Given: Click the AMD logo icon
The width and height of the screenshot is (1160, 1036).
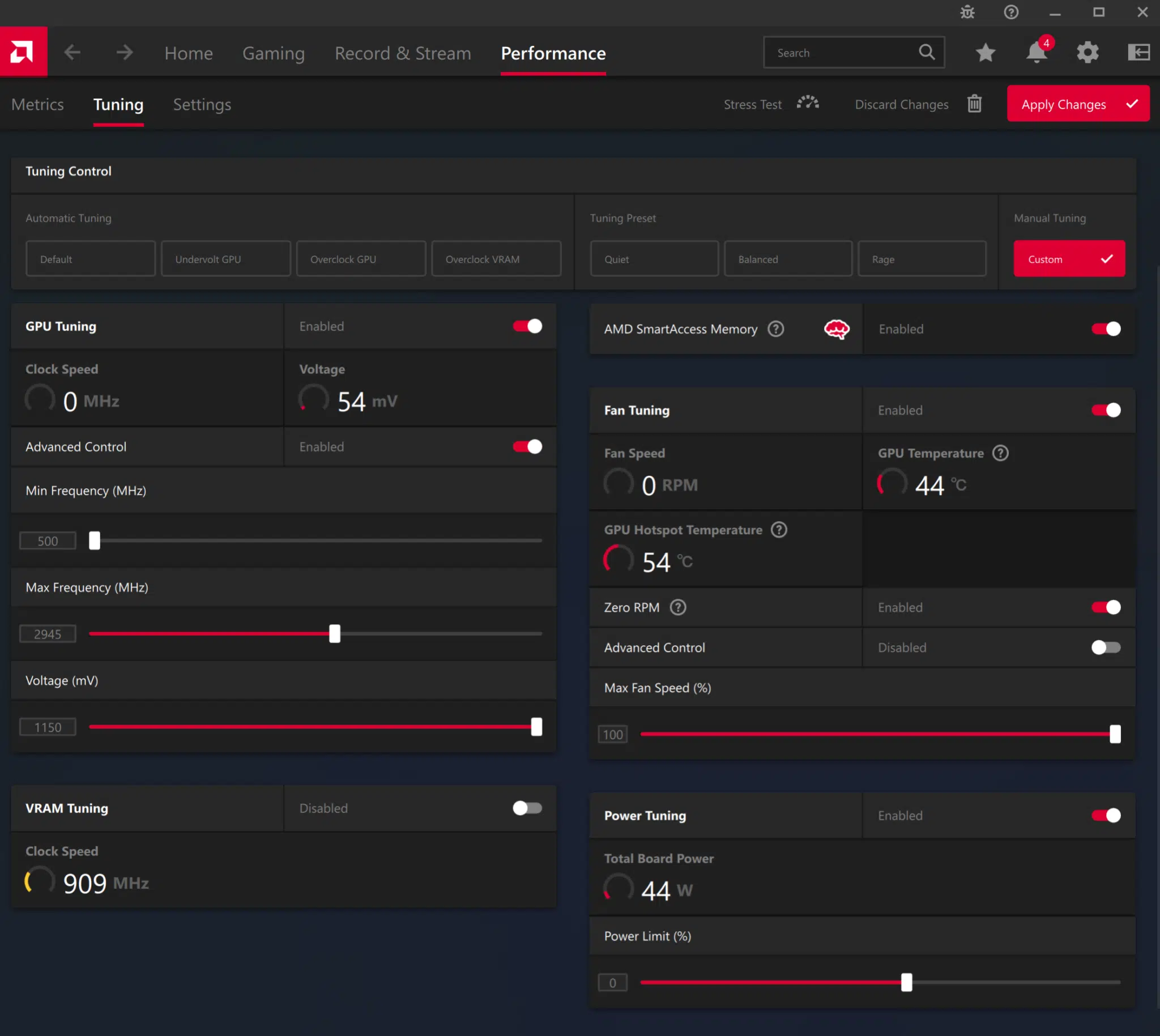Looking at the screenshot, I should (23, 52).
